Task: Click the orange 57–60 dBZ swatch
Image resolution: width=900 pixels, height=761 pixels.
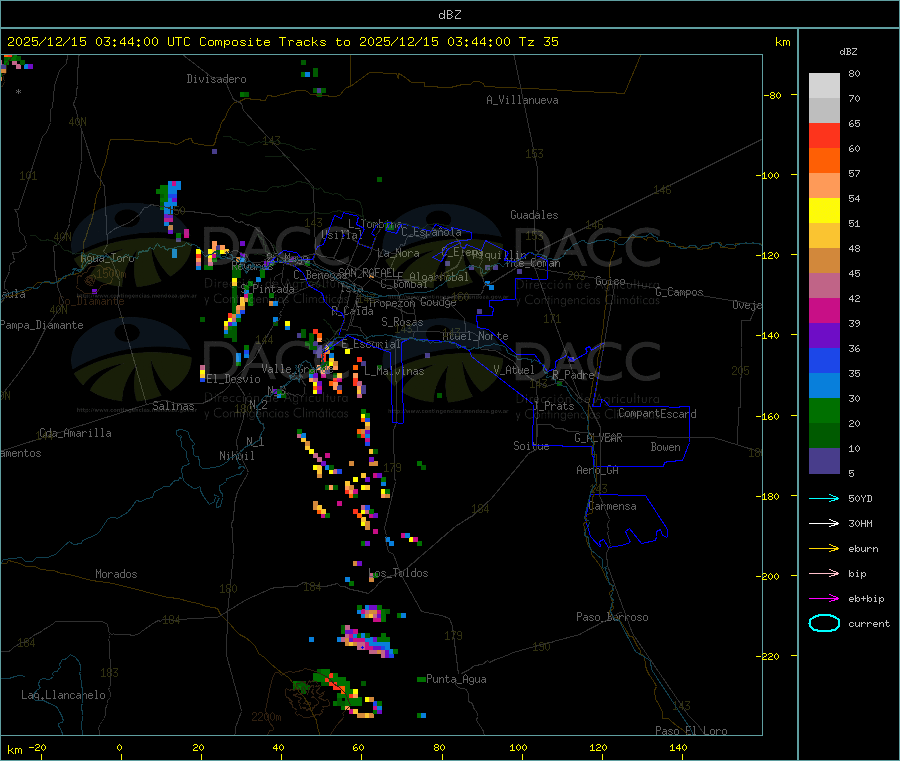Action: tap(824, 161)
